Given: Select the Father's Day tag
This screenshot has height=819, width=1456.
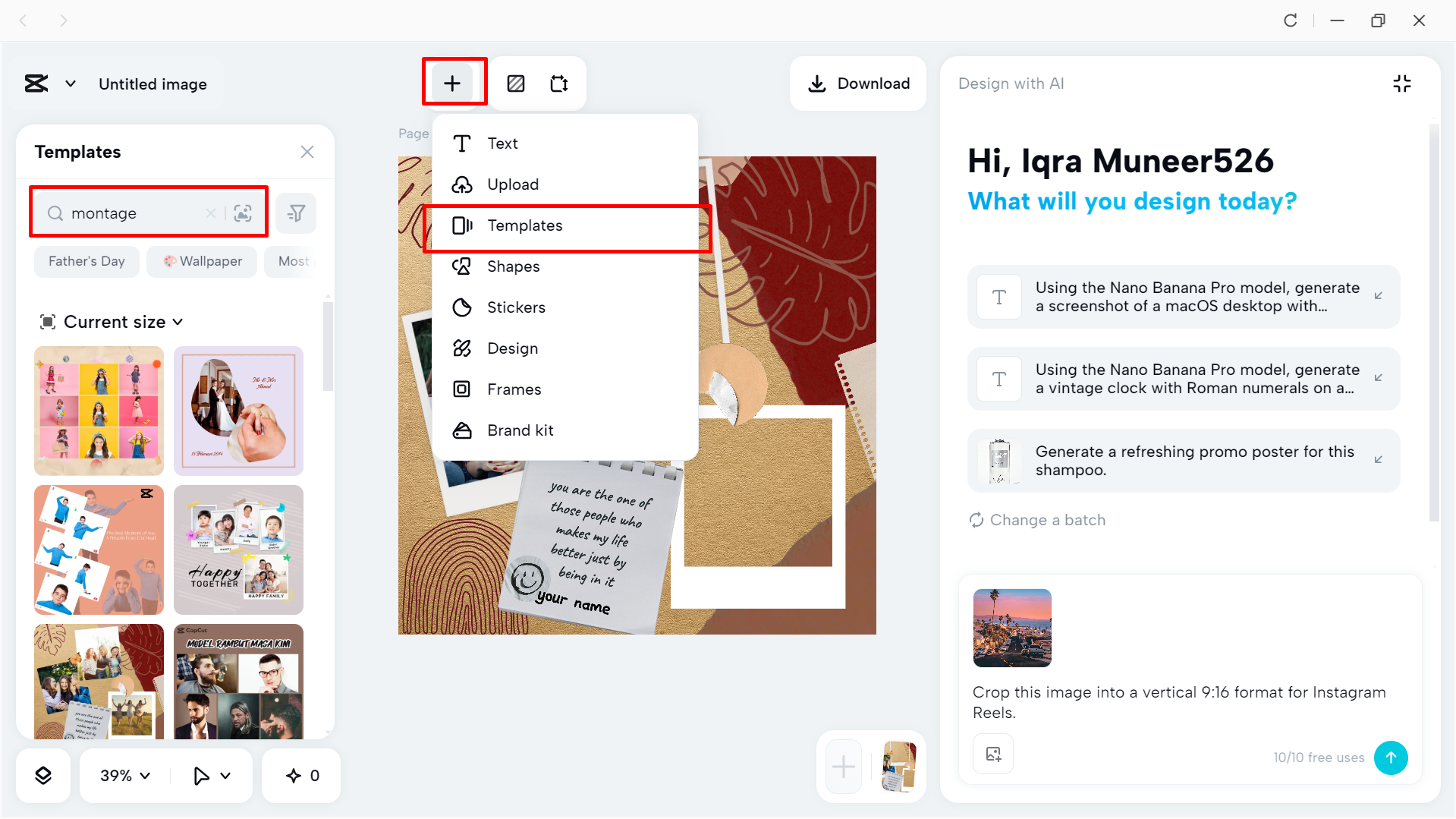Looking at the screenshot, I should click(x=86, y=261).
